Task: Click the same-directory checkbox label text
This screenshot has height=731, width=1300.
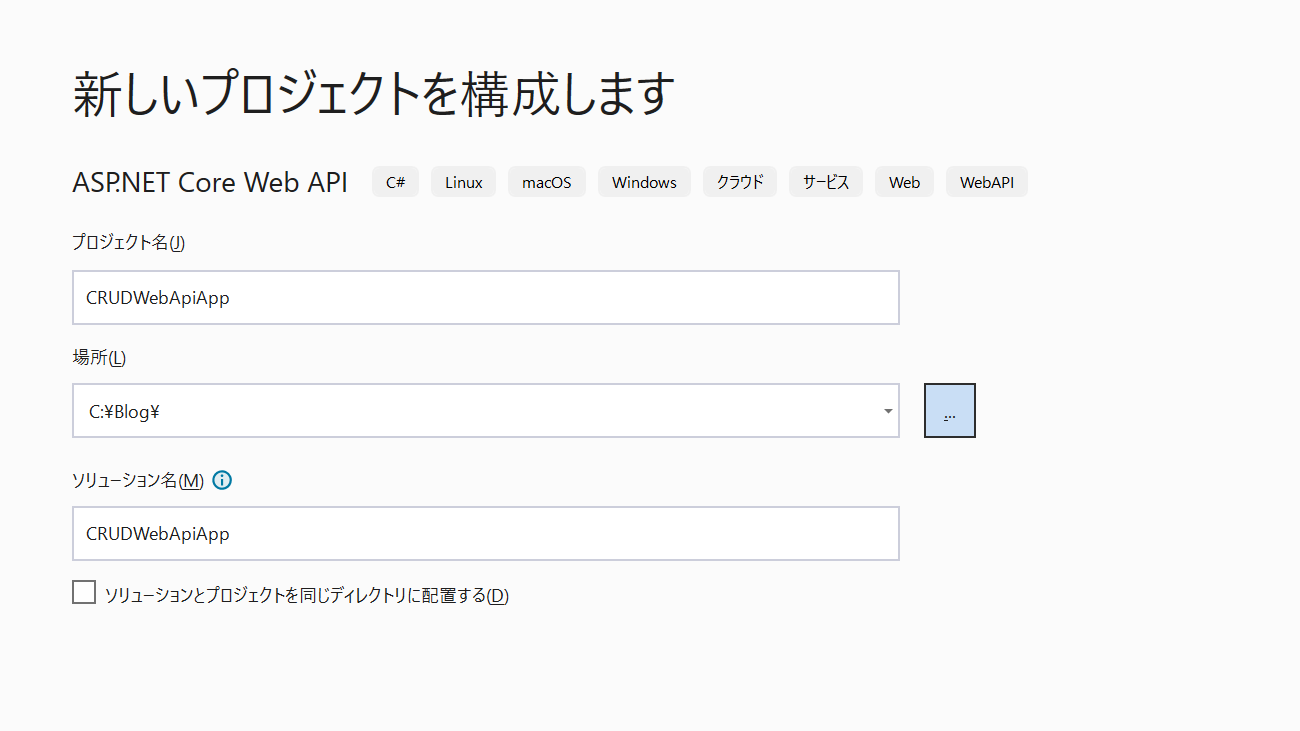Action: tap(307, 595)
